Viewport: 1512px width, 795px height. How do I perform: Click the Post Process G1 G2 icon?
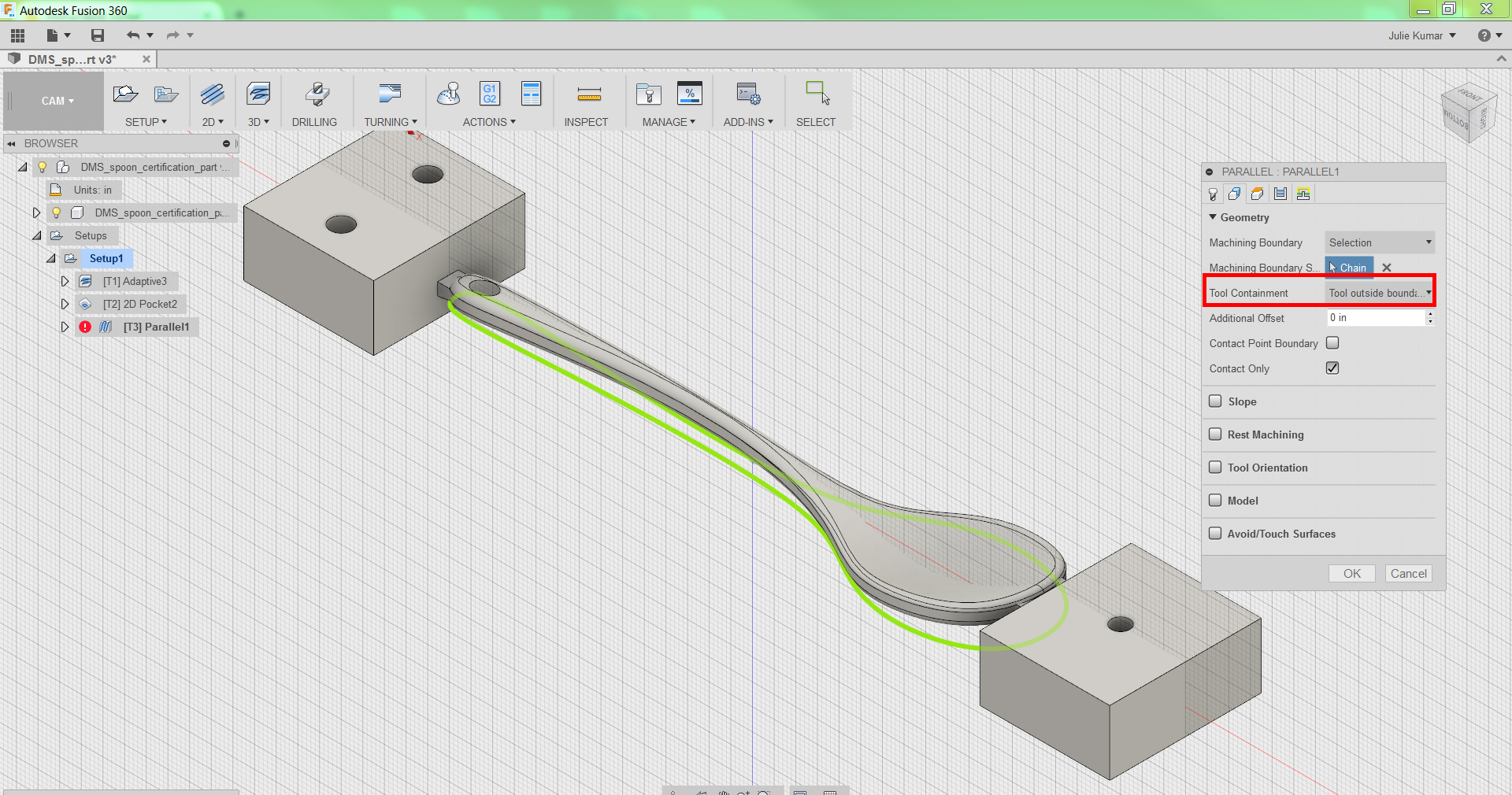point(490,94)
